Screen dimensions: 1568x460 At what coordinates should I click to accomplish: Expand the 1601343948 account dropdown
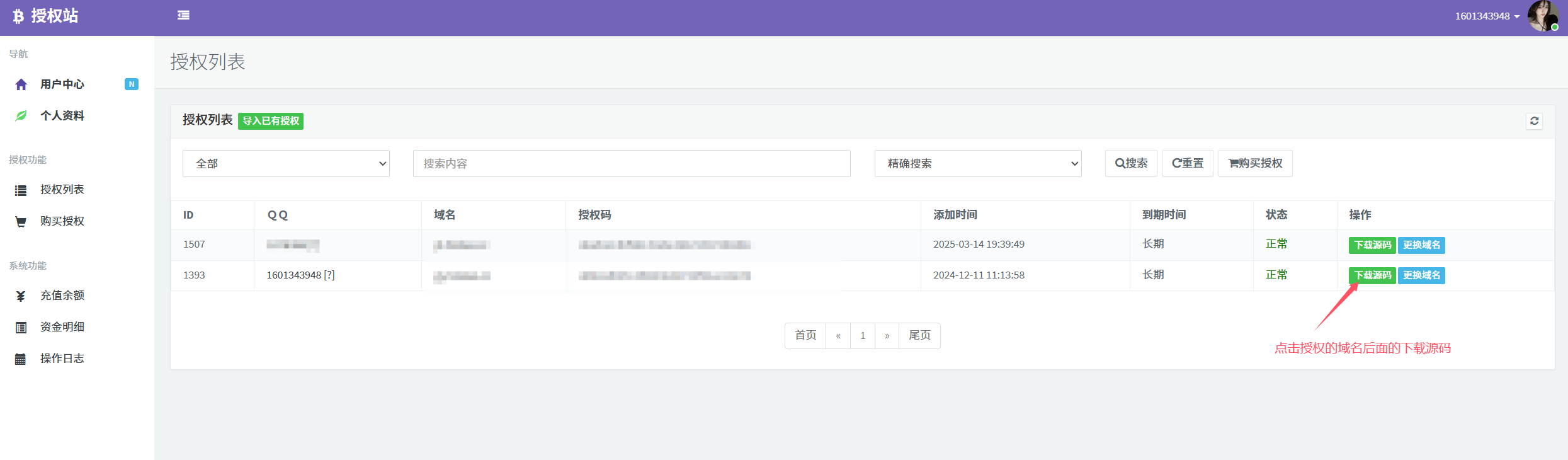1487,16
